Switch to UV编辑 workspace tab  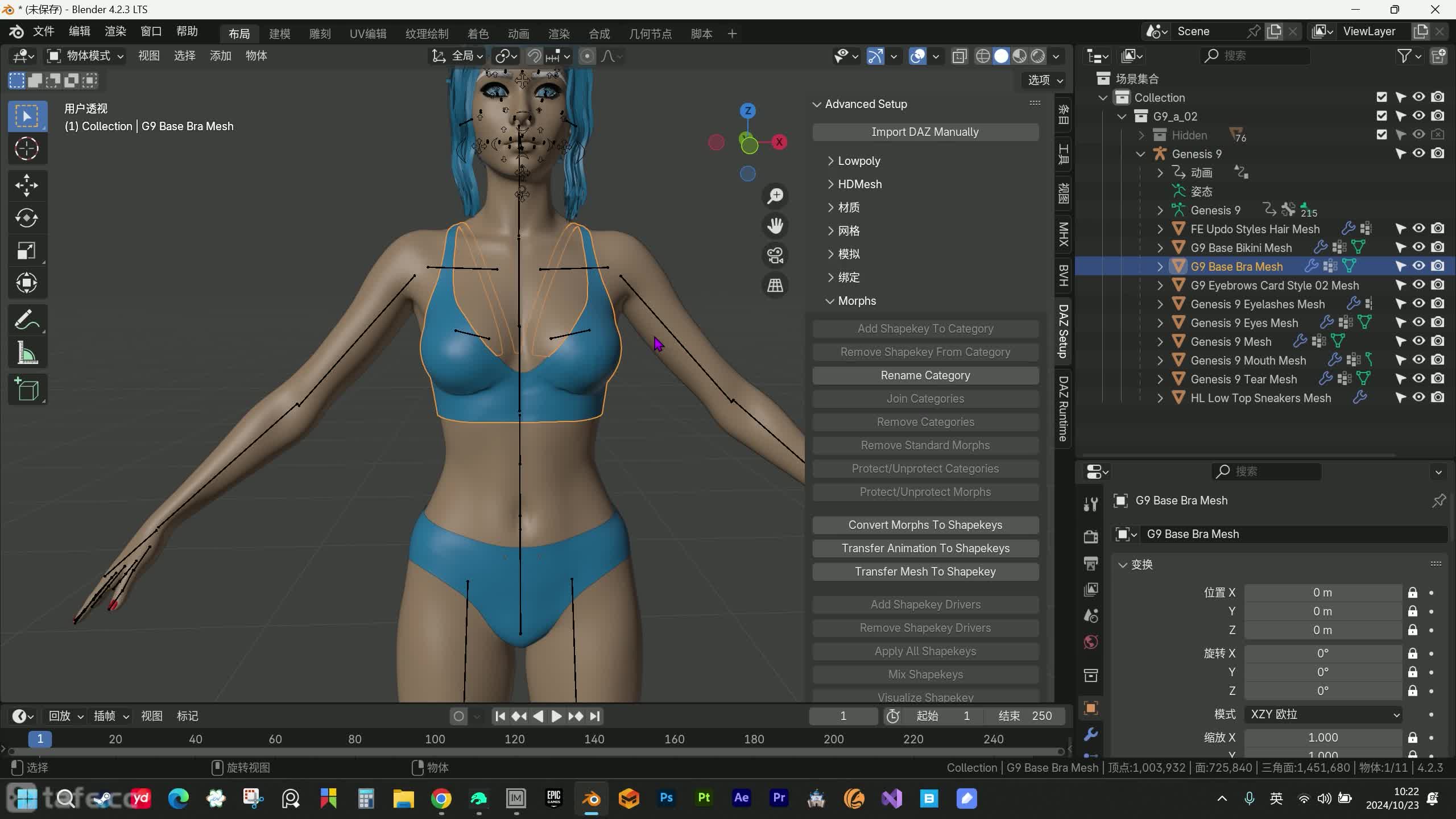368,34
